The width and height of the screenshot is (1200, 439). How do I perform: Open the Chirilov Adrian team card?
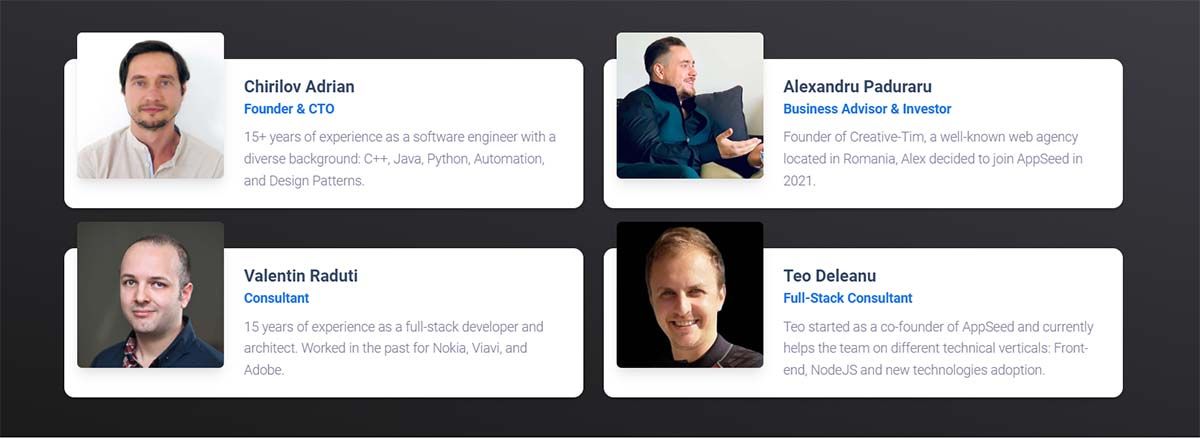(324, 133)
